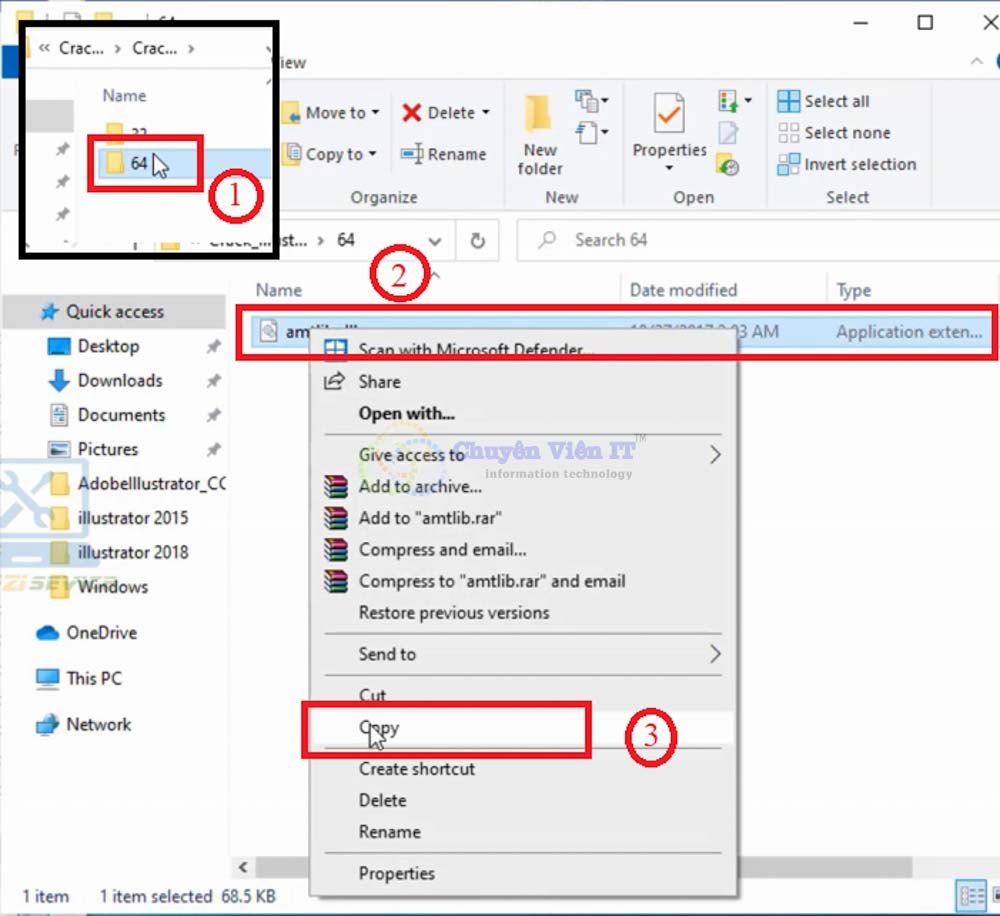Select Copy from the context menu
Viewport: 1000px width, 916px height.
[x=380, y=728]
